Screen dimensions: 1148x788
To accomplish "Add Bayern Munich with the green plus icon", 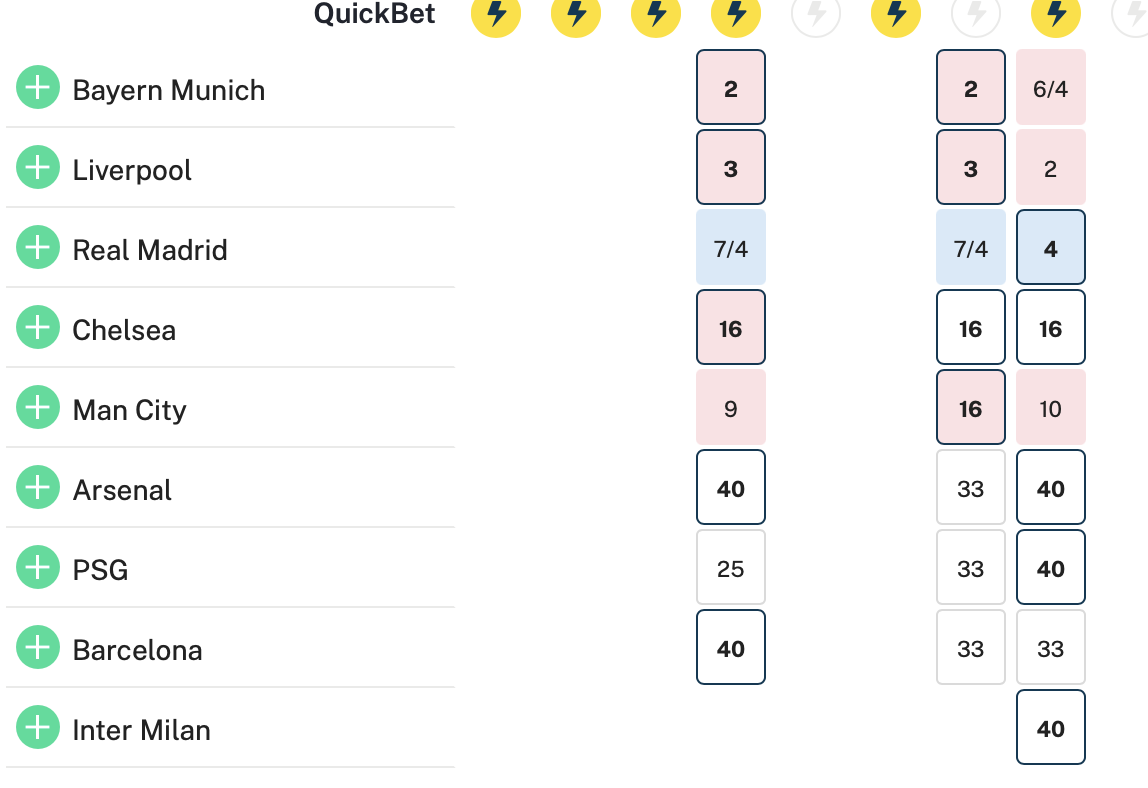I will (38, 87).
